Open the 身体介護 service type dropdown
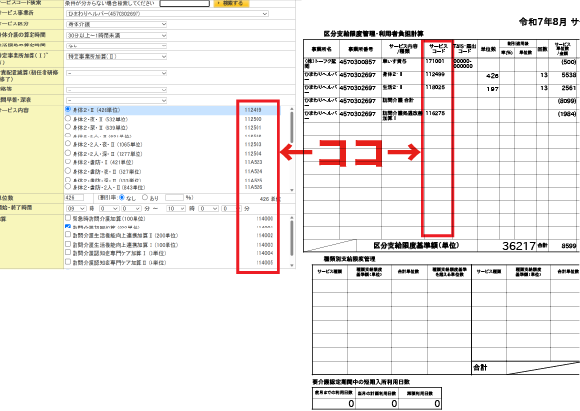Viewport: 580px width, 411px height. point(117,24)
